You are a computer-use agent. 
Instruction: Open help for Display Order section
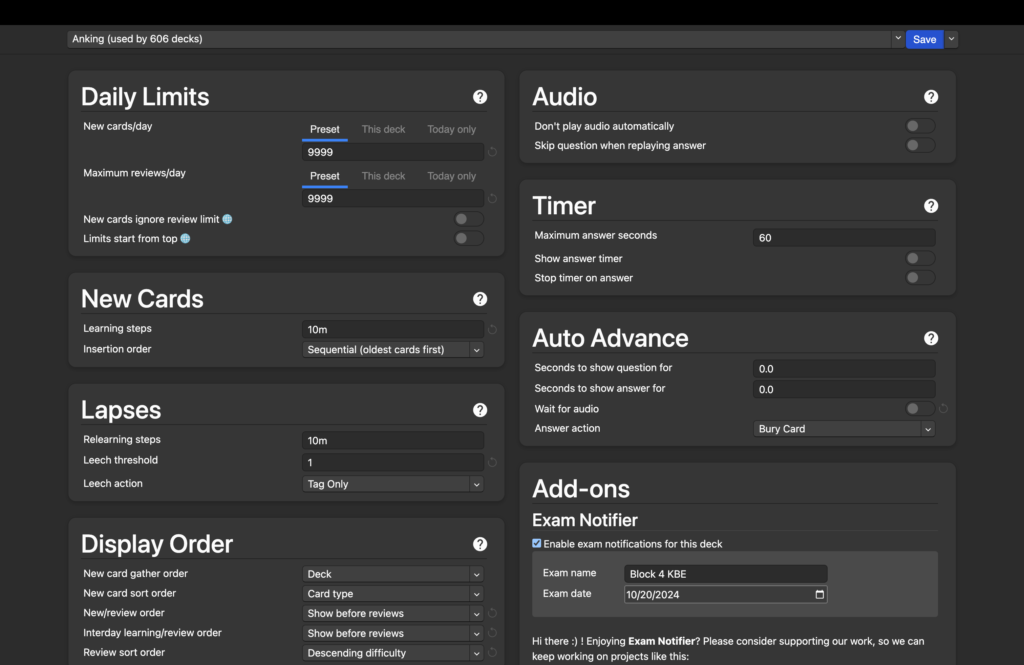tap(480, 544)
